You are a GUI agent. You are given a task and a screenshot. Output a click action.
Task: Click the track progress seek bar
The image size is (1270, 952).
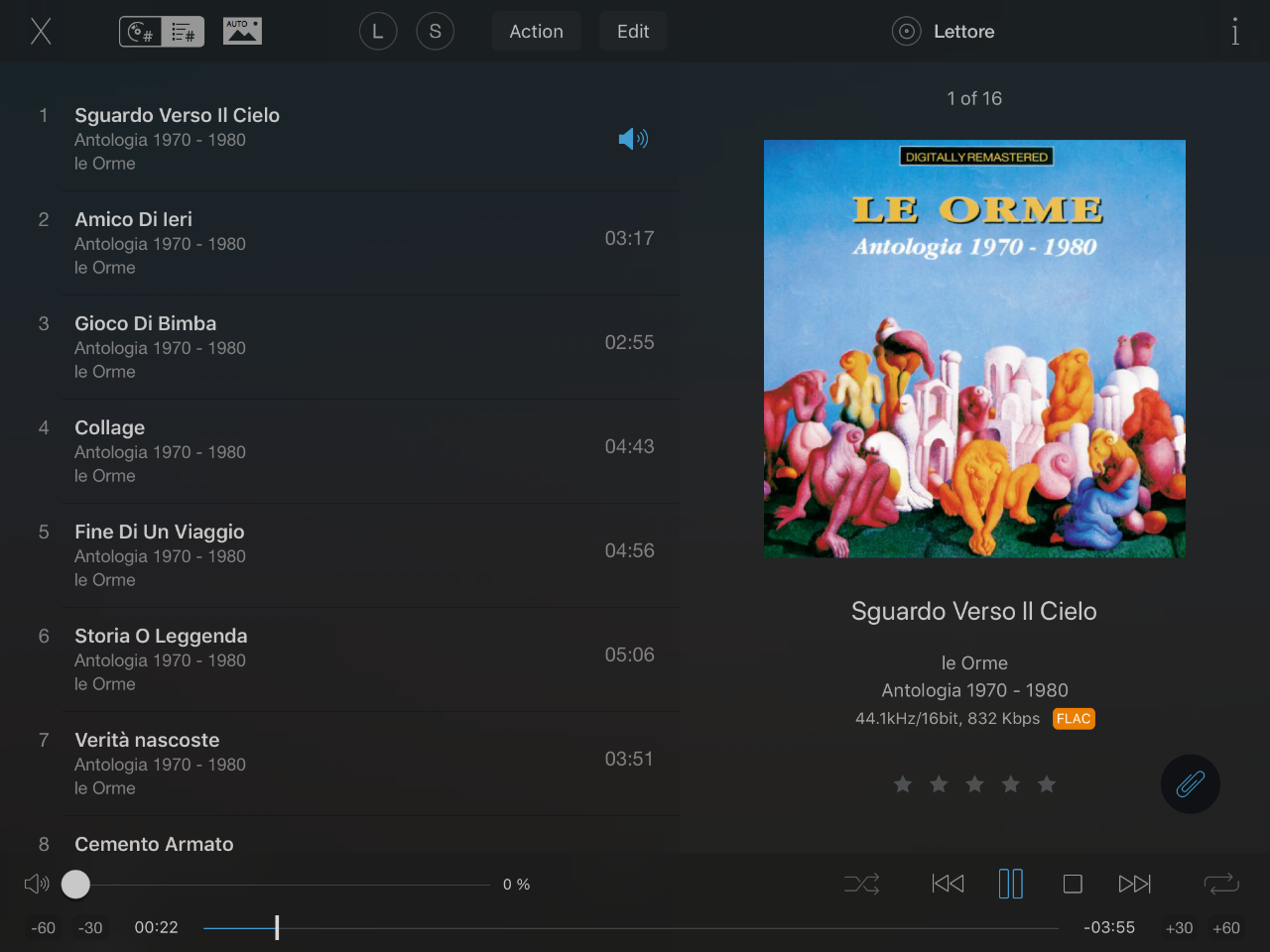point(631,928)
